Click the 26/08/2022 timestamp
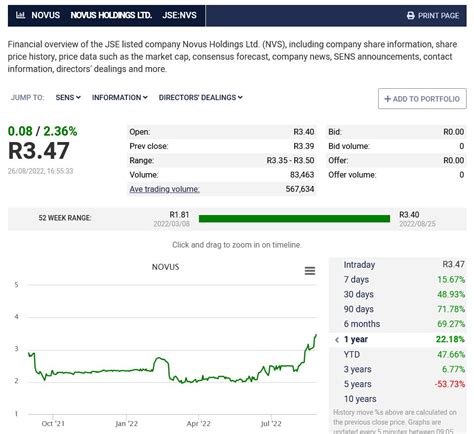This screenshot has height=434, width=474. point(40,171)
